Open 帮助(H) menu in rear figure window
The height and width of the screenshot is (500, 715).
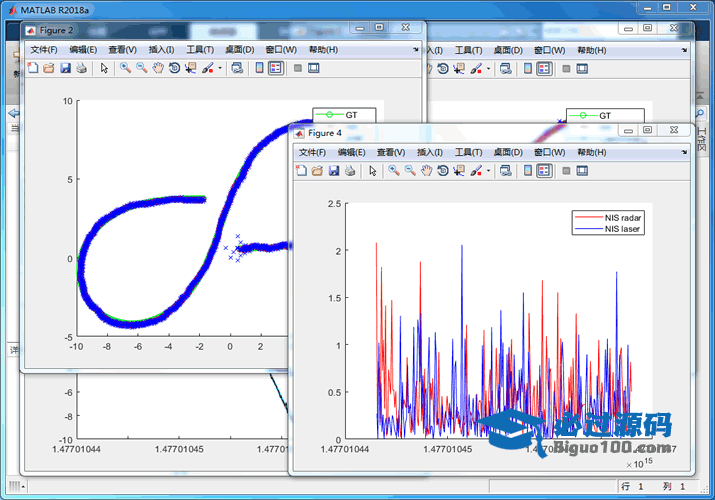point(592,50)
